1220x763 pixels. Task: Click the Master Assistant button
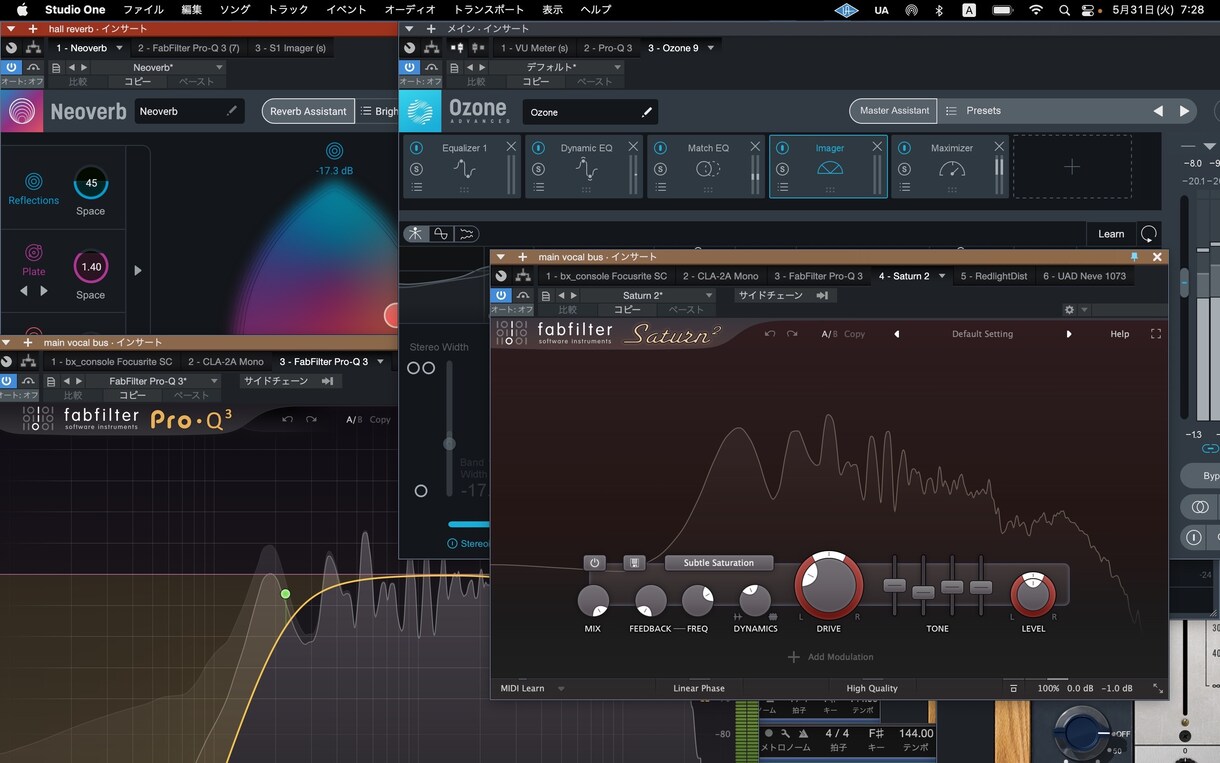tap(895, 111)
